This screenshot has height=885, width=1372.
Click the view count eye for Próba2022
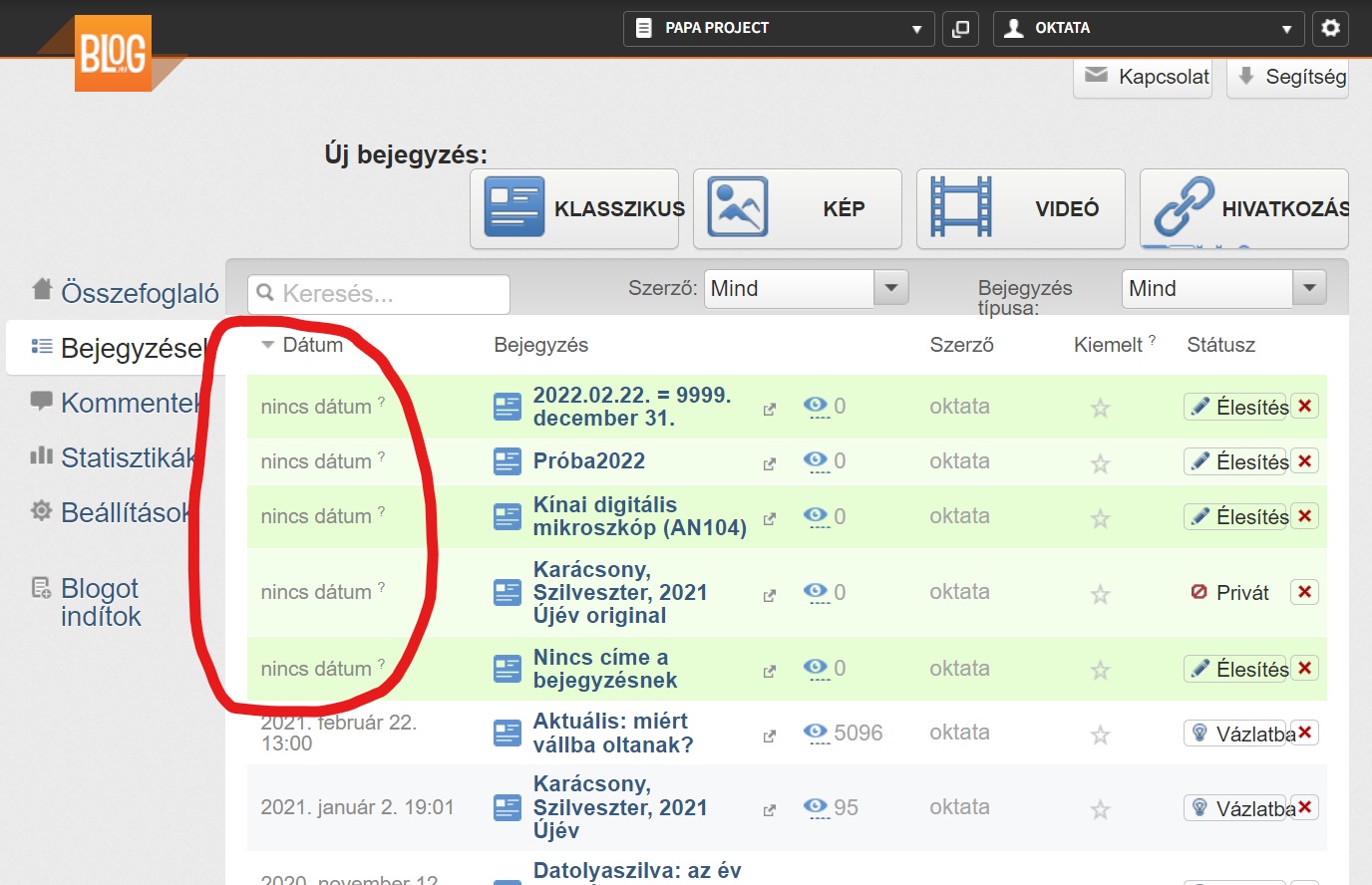tap(817, 460)
